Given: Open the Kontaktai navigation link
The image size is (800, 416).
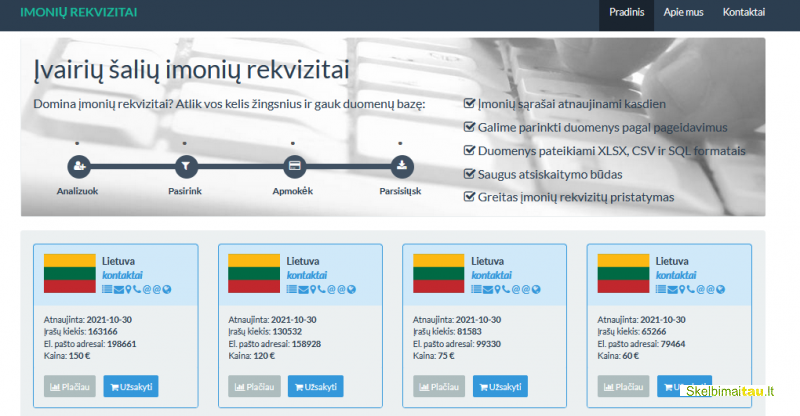Looking at the screenshot, I should click(x=743, y=12).
